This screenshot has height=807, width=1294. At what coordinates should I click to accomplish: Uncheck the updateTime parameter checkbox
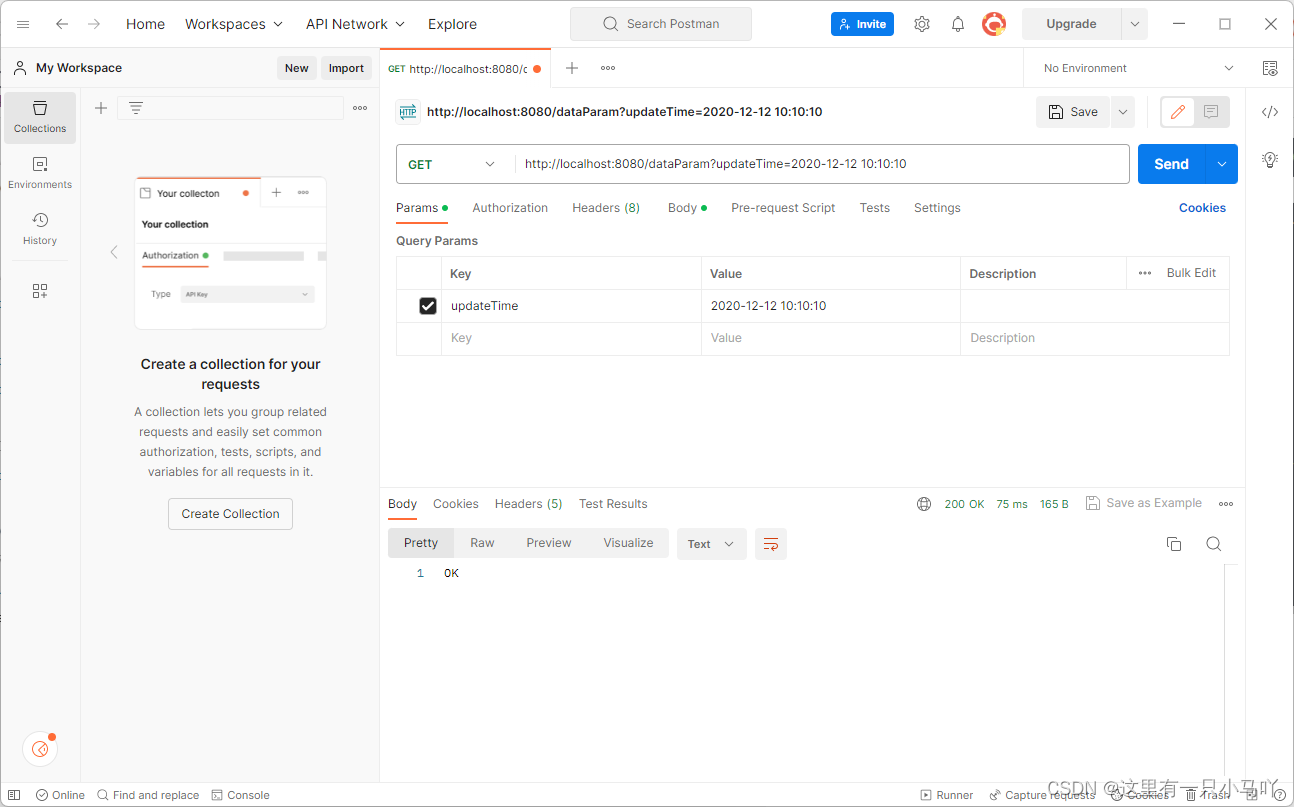[428, 306]
